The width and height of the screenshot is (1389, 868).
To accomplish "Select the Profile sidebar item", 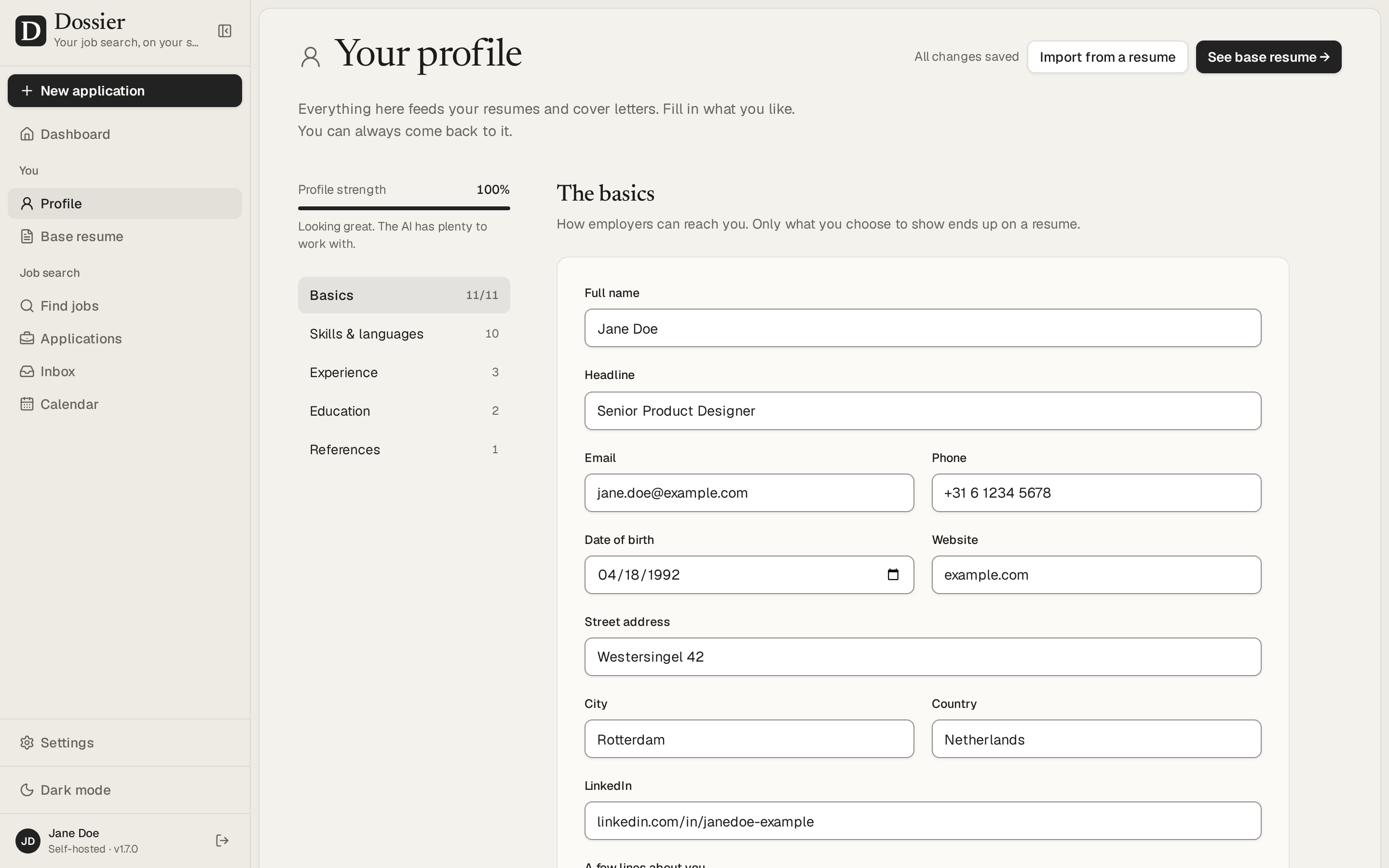I will [x=124, y=203].
